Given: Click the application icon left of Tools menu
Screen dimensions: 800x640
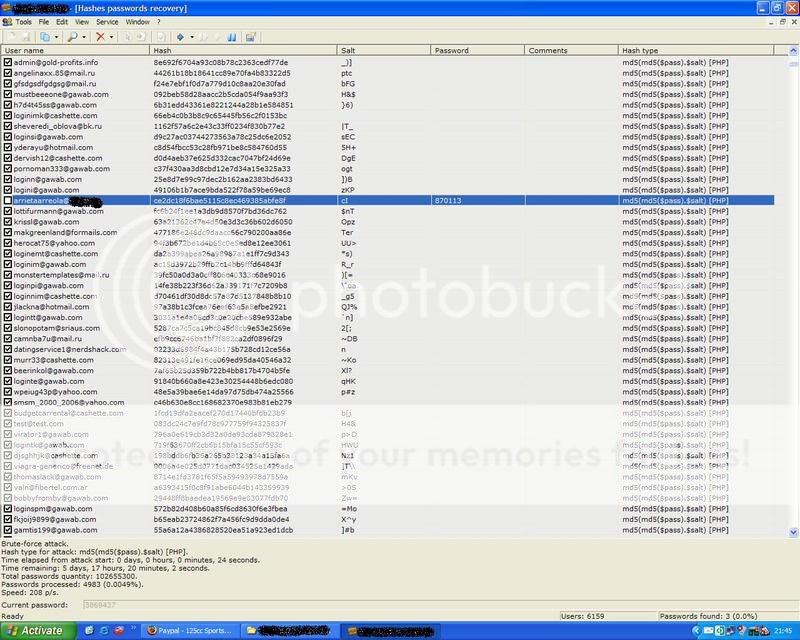Looking at the screenshot, I should 7,22.
